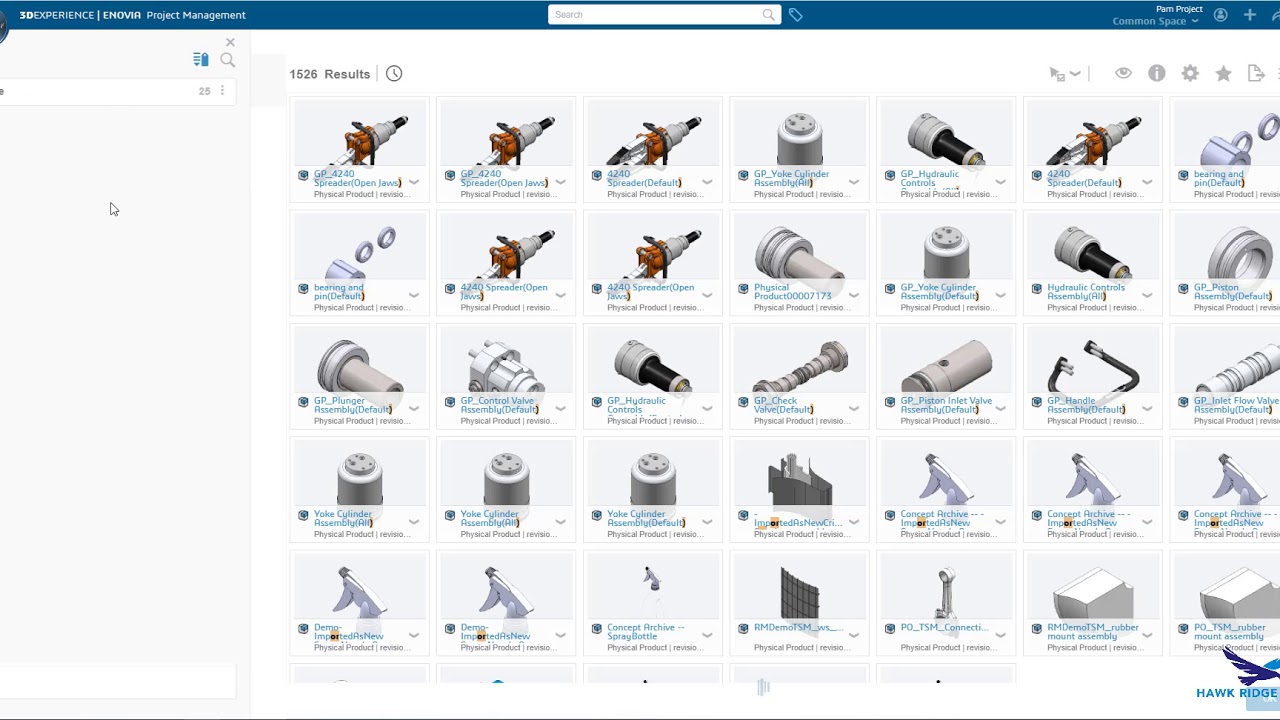Click product type icon of Hydraulic Controls Assembly(All)
The image size is (1280, 720).
coord(1037,288)
